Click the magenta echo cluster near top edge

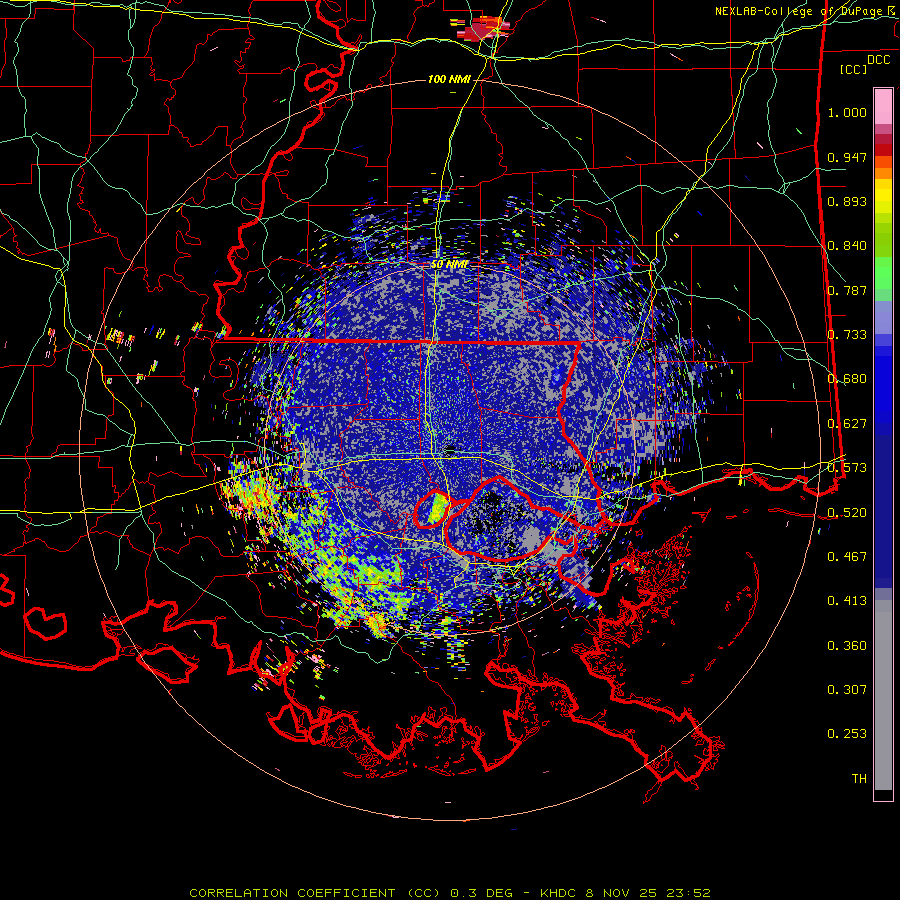point(482,28)
